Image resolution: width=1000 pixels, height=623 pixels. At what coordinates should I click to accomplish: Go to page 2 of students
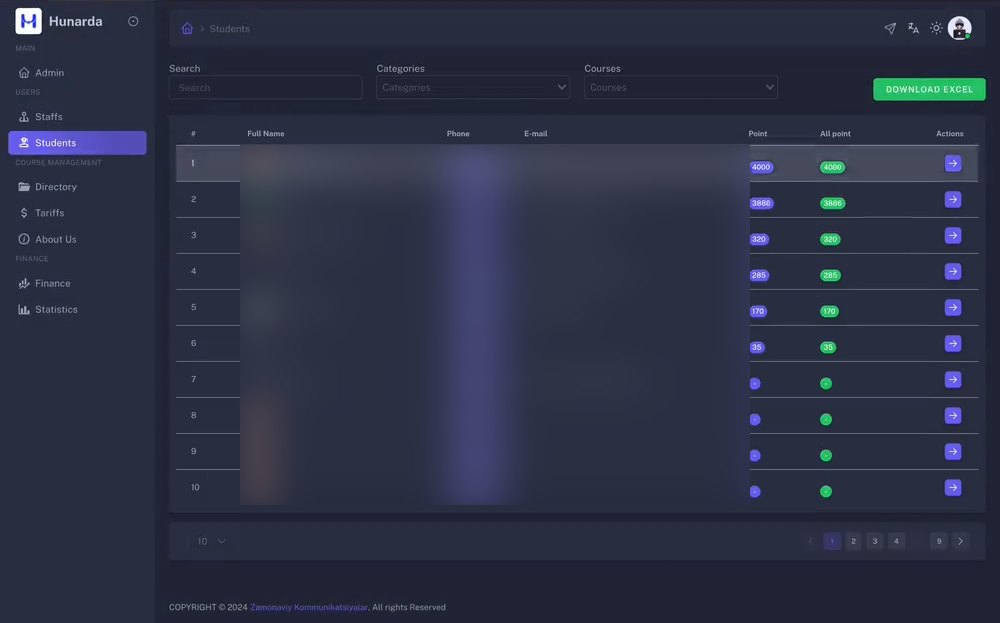[853, 541]
